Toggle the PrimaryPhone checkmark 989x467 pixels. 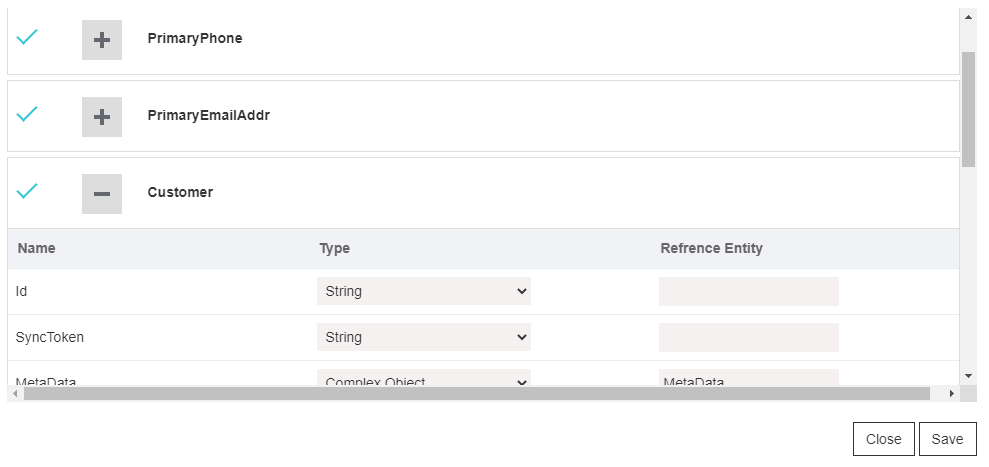(27, 37)
